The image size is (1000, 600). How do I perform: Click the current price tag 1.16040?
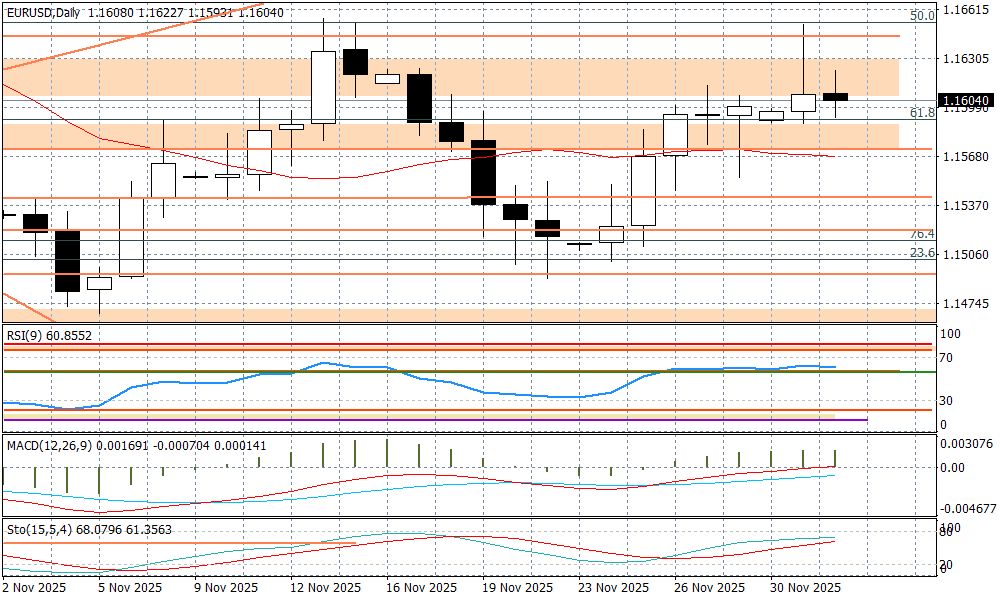coord(965,100)
